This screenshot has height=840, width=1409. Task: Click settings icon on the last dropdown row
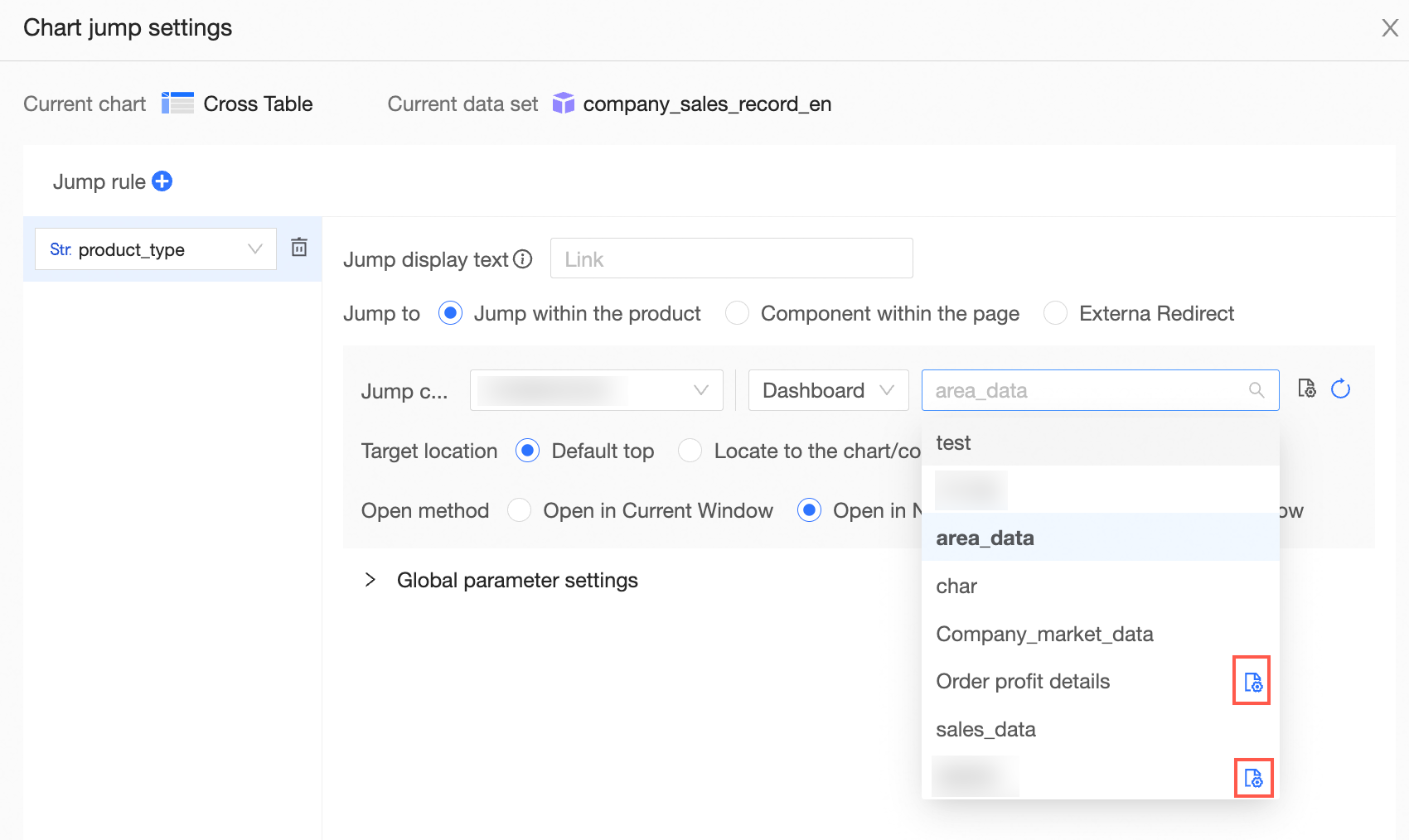click(x=1252, y=779)
